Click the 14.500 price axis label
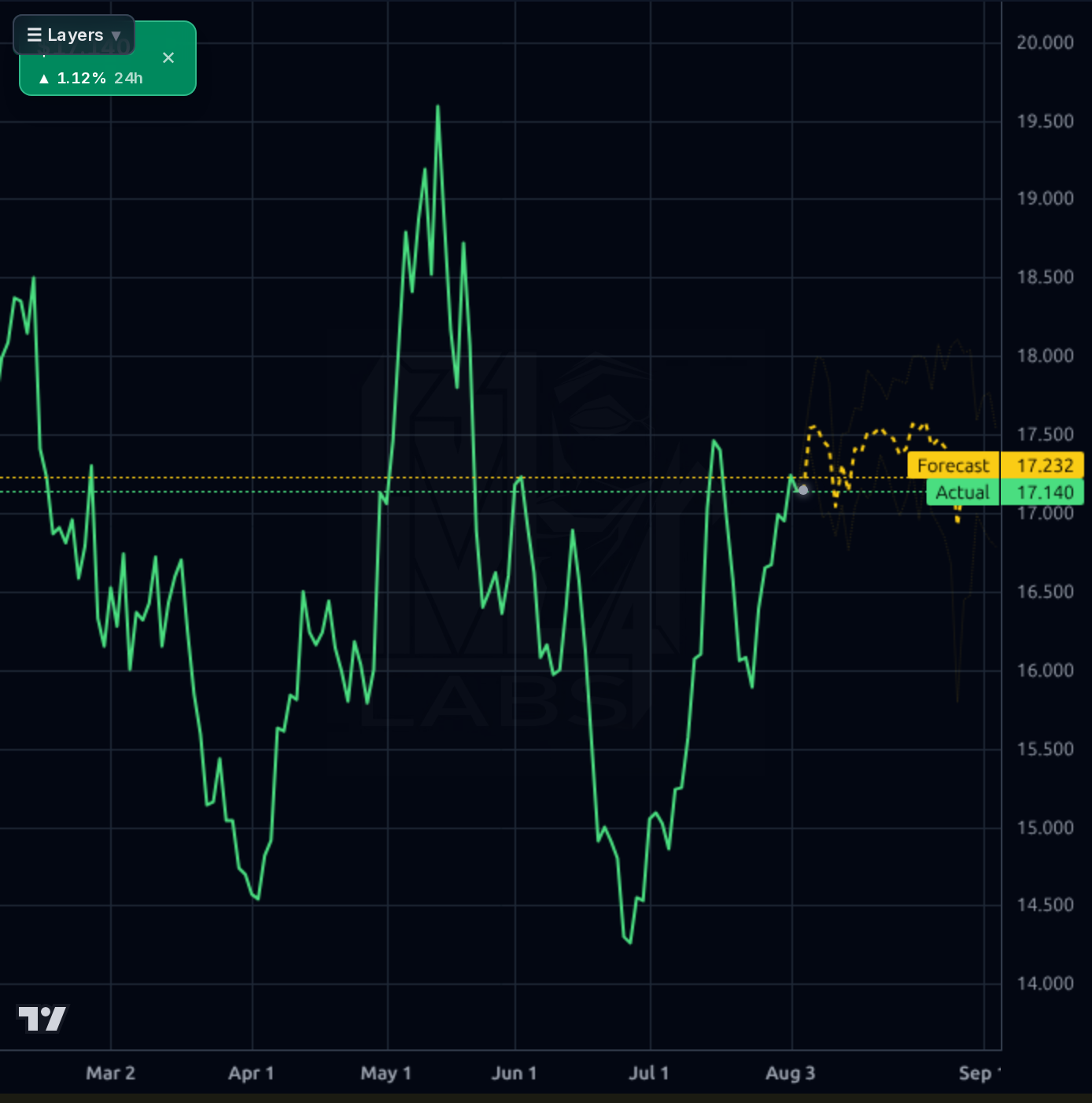The height and width of the screenshot is (1103, 1092). (x=1045, y=905)
